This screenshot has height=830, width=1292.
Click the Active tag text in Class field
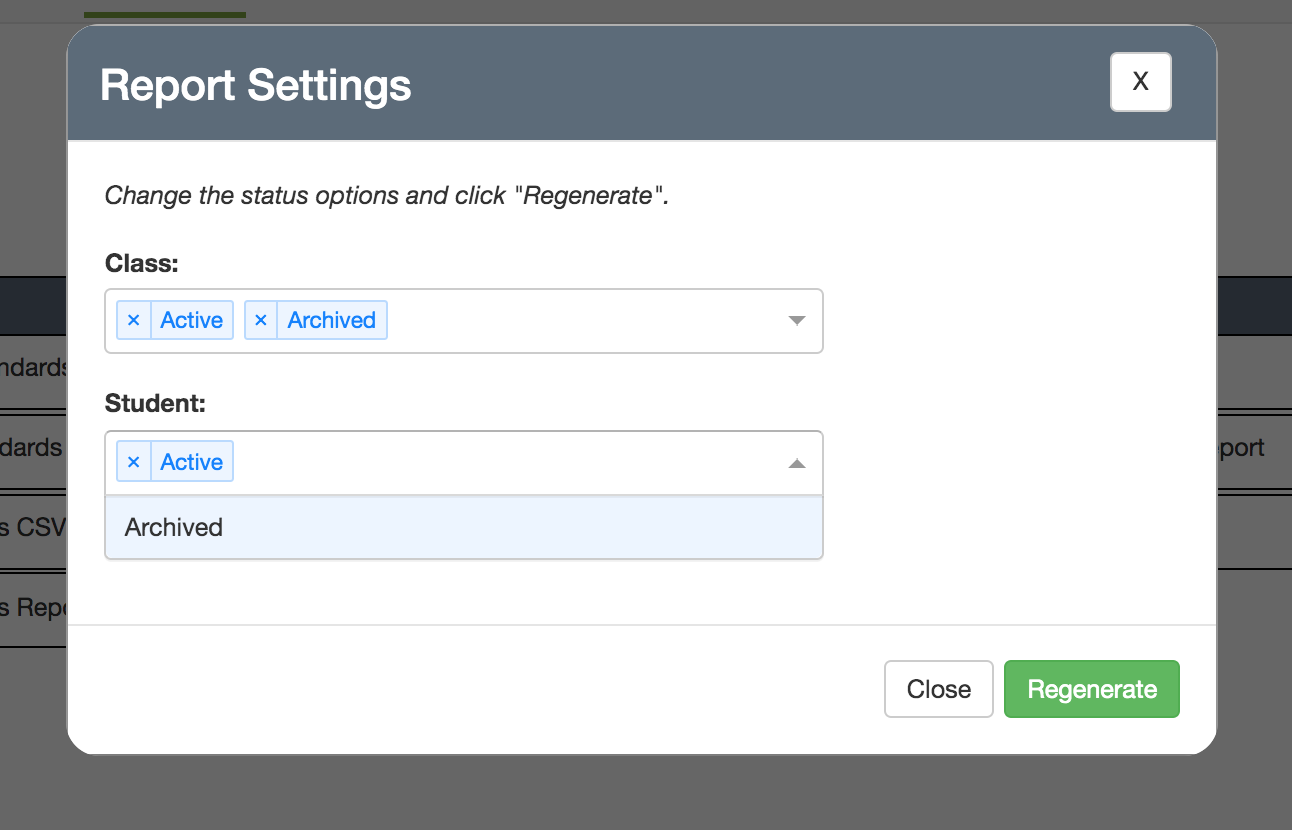(191, 321)
